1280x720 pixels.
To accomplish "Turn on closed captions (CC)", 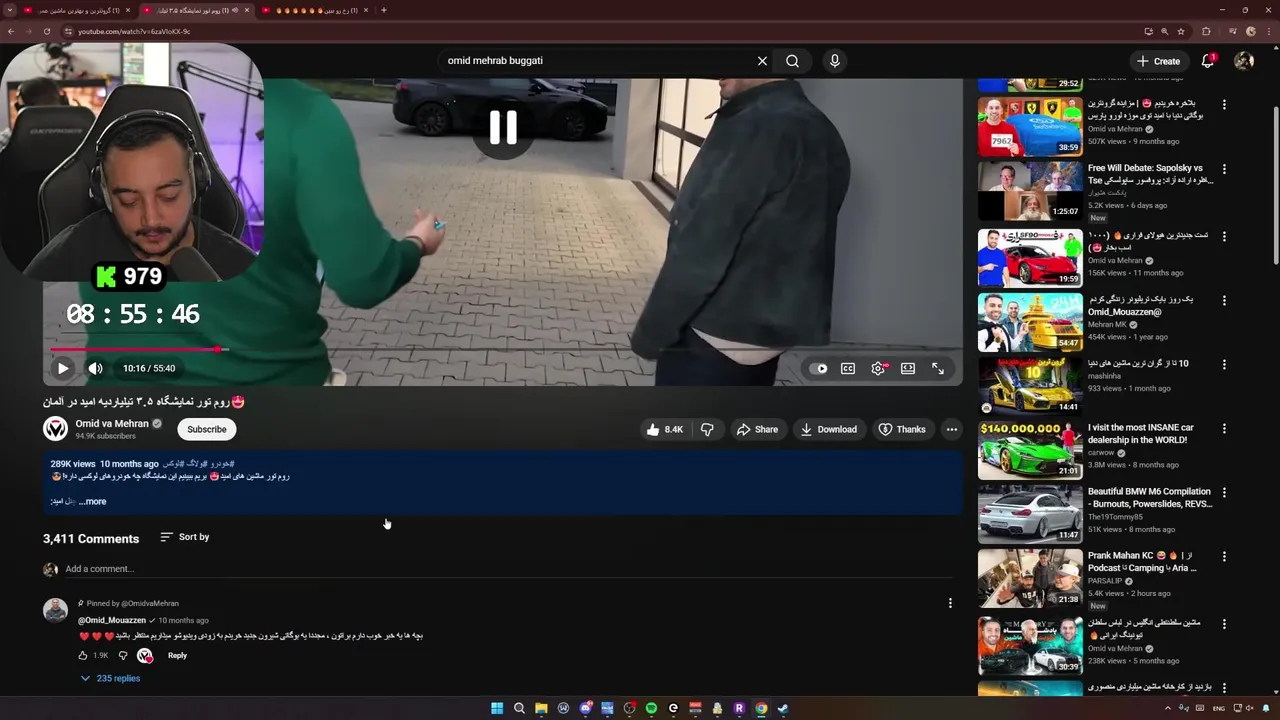I will point(848,368).
